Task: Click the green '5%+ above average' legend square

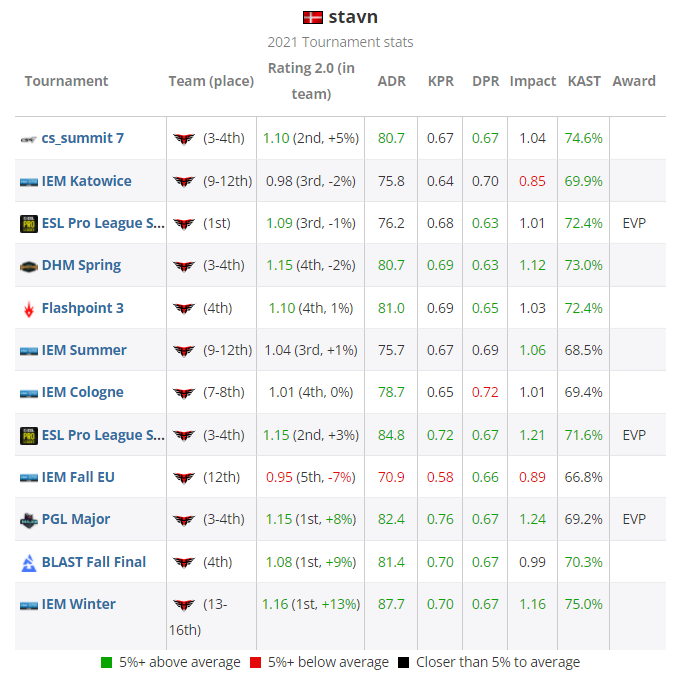Action: (106, 663)
